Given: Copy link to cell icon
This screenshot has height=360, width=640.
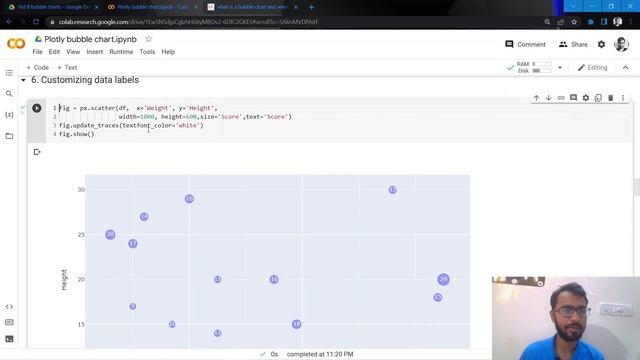Looking at the screenshot, I should point(561,98).
